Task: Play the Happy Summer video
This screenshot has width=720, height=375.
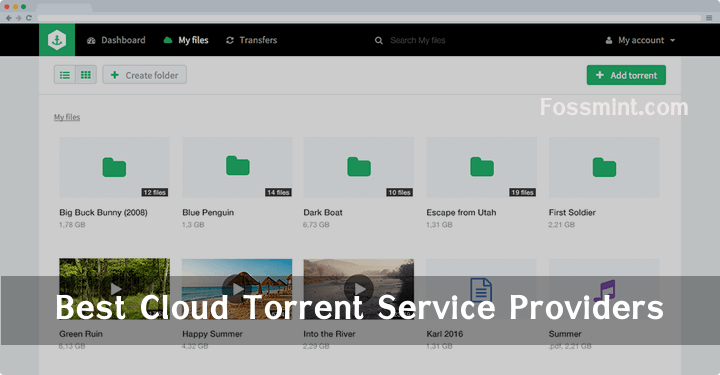Action: (237, 289)
